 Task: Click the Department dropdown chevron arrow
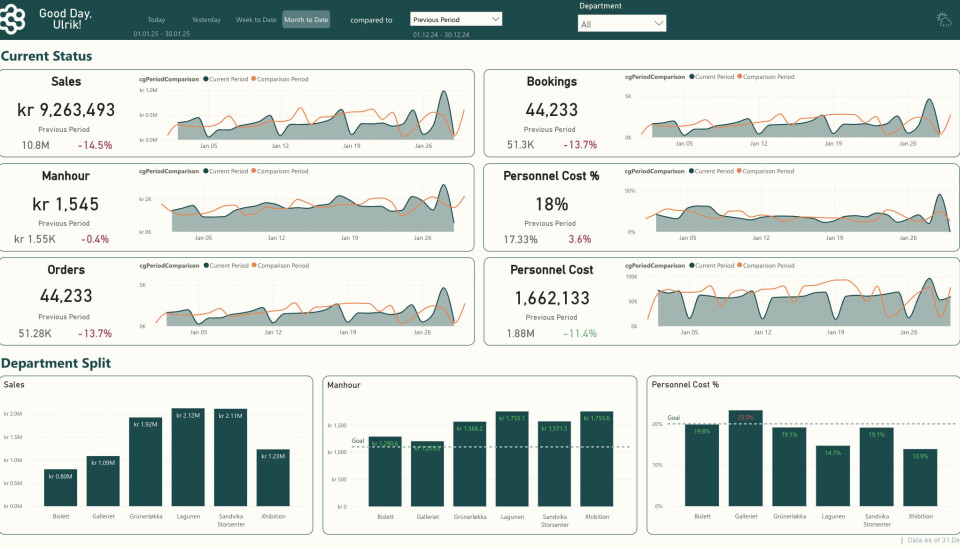click(658, 23)
